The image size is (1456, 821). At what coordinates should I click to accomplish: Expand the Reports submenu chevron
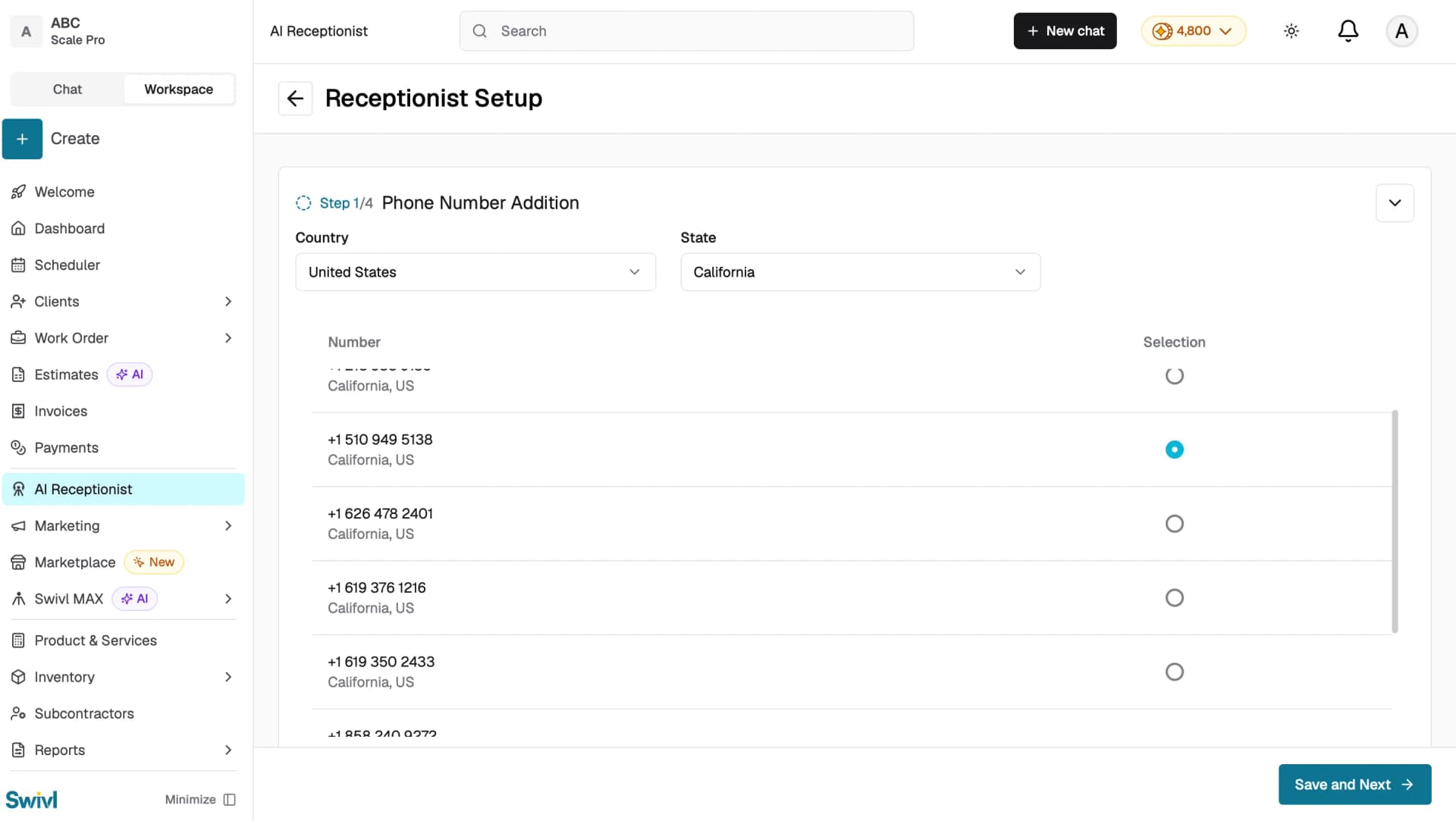[x=228, y=750]
